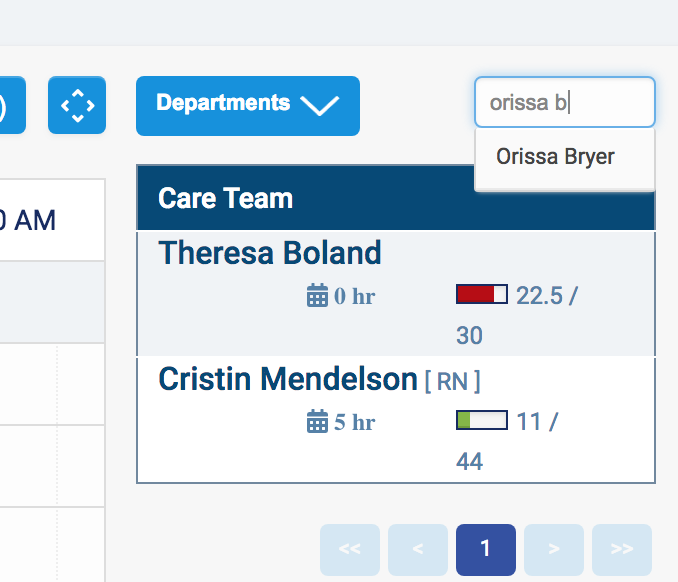Open Theresa Boland's care team entry
The image size is (678, 582).
pos(270,253)
